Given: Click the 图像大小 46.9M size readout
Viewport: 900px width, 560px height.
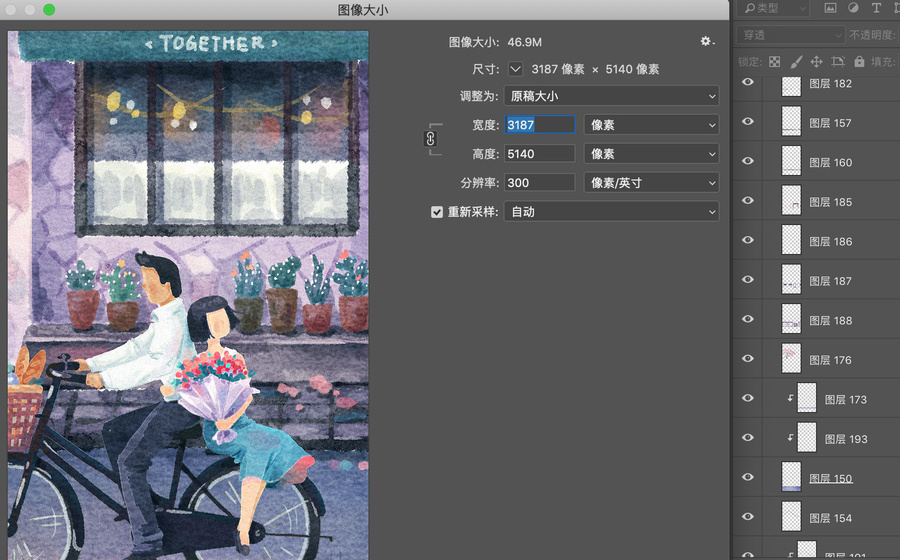Looking at the screenshot, I should (495, 42).
